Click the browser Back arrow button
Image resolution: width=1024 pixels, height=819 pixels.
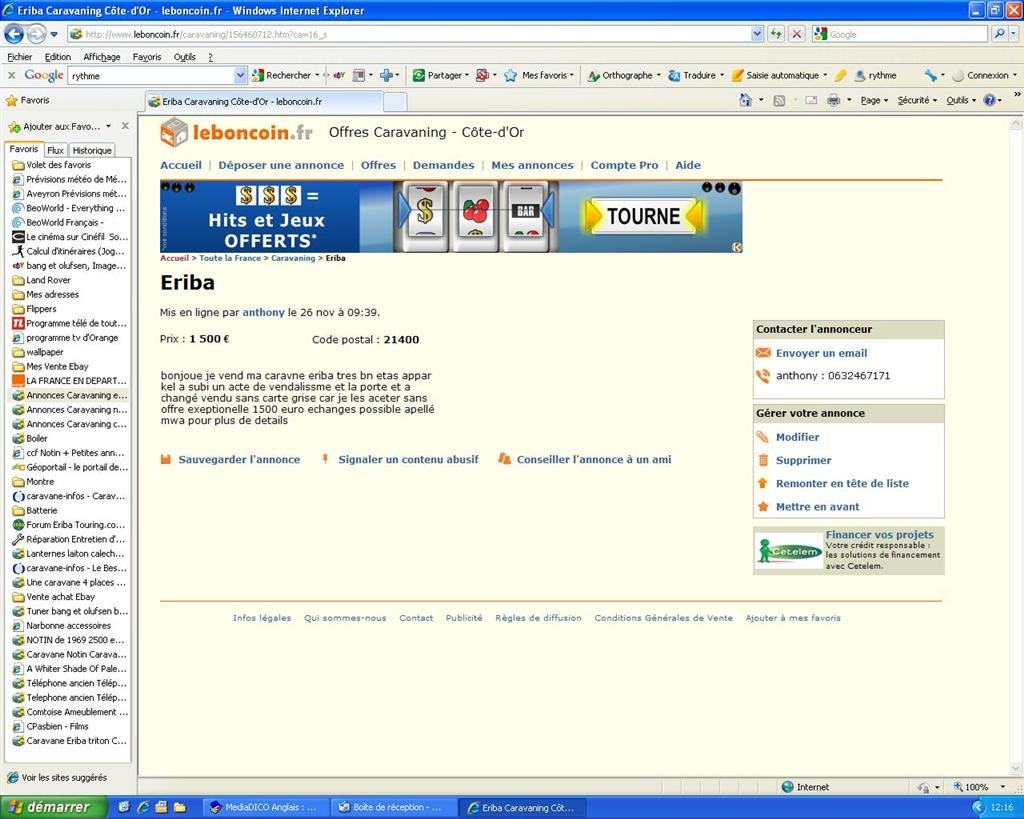coord(14,33)
